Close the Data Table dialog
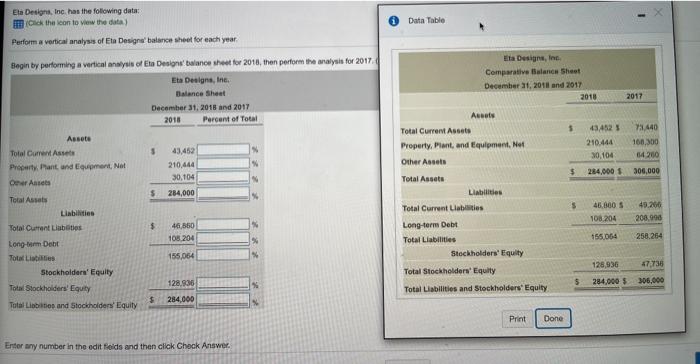700x364 pixels. click(x=658, y=13)
